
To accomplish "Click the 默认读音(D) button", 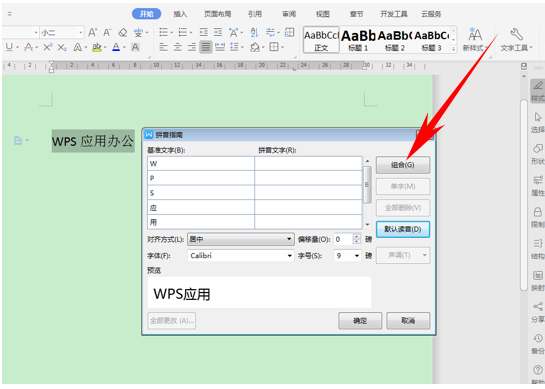I will pyautogui.click(x=403, y=229).
